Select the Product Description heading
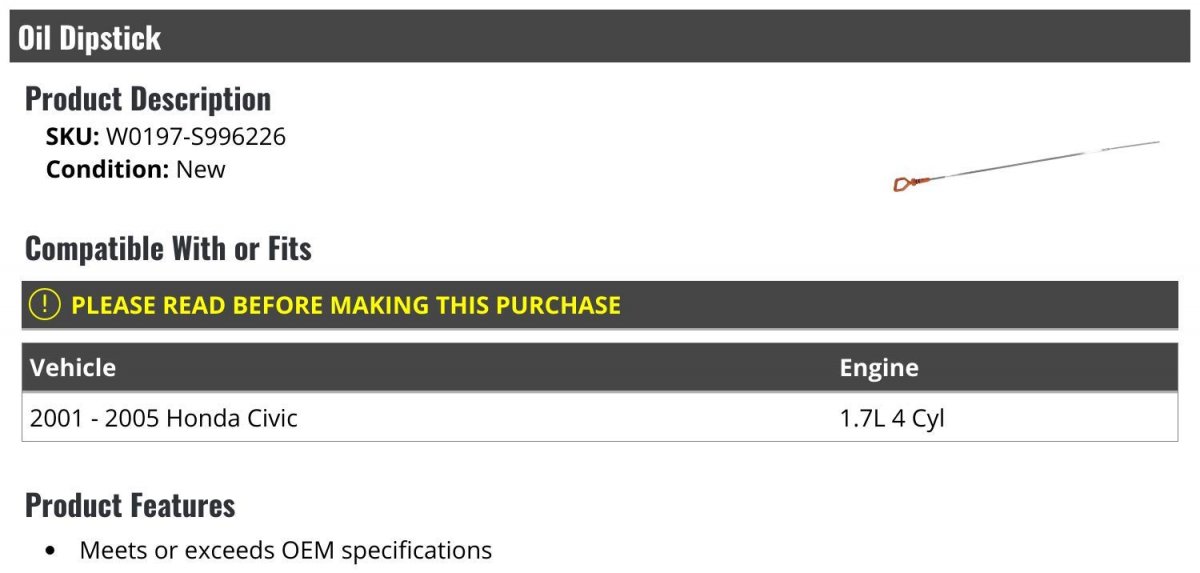The height and width of the screenshot is (573, 1200). 148,98
